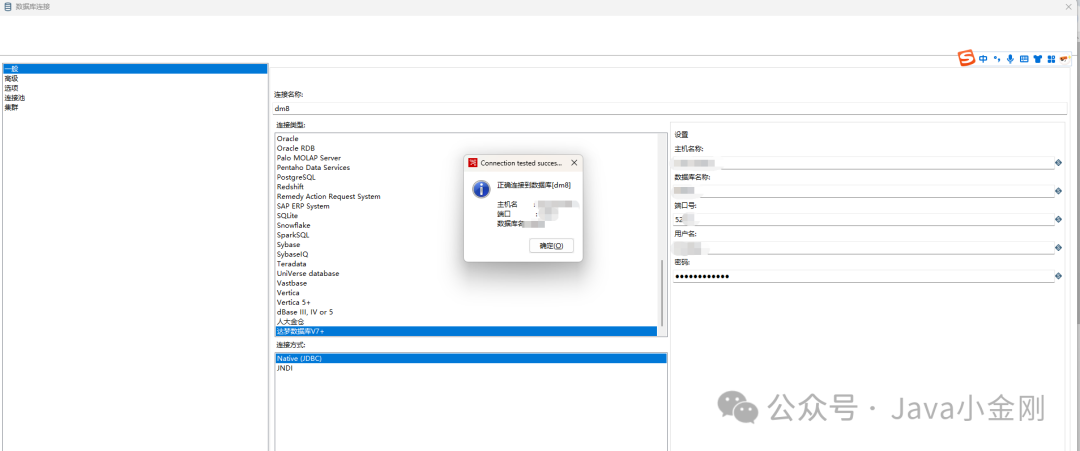Toggle Chinese/English input mode icon
This screenshot has height=451, width=1080.
(x=984, y=59)
